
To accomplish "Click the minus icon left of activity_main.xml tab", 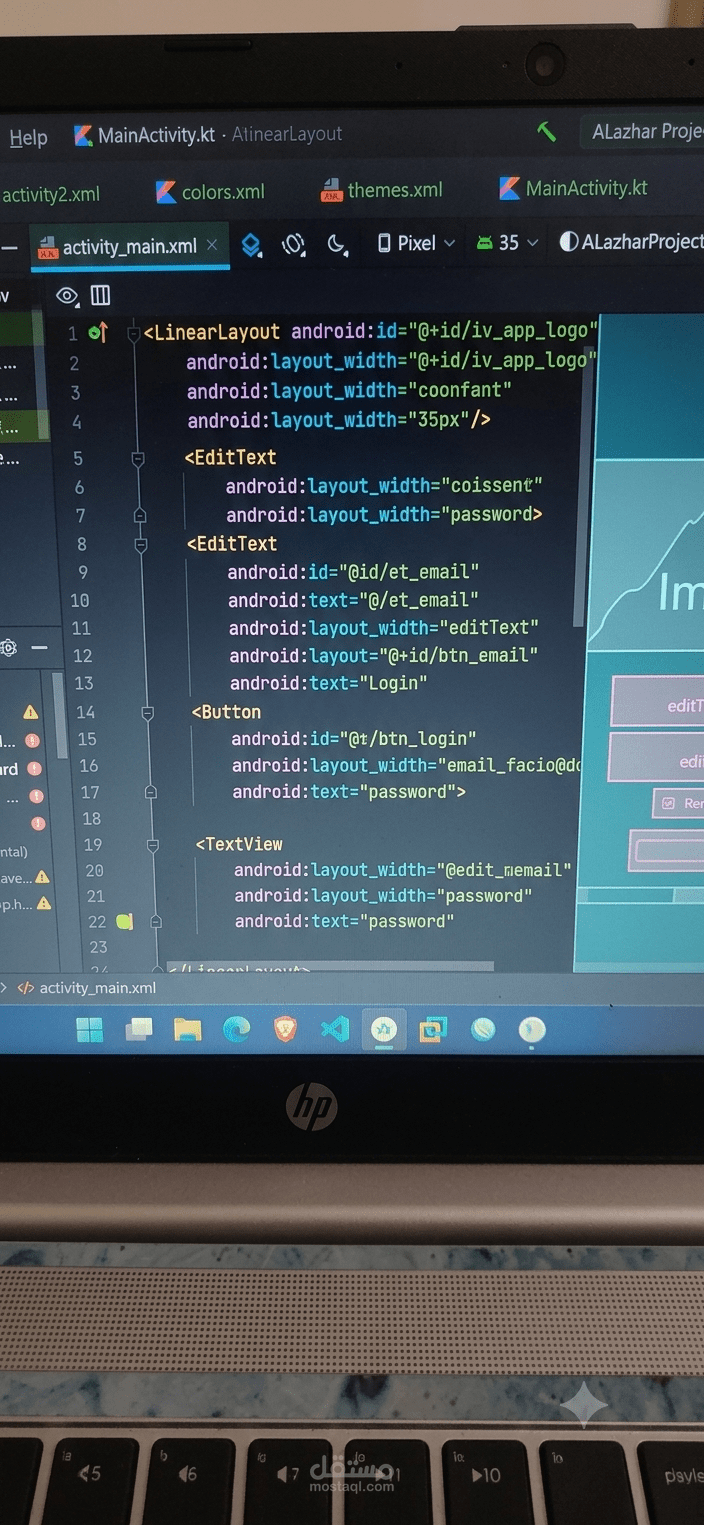I will point(9,248).
